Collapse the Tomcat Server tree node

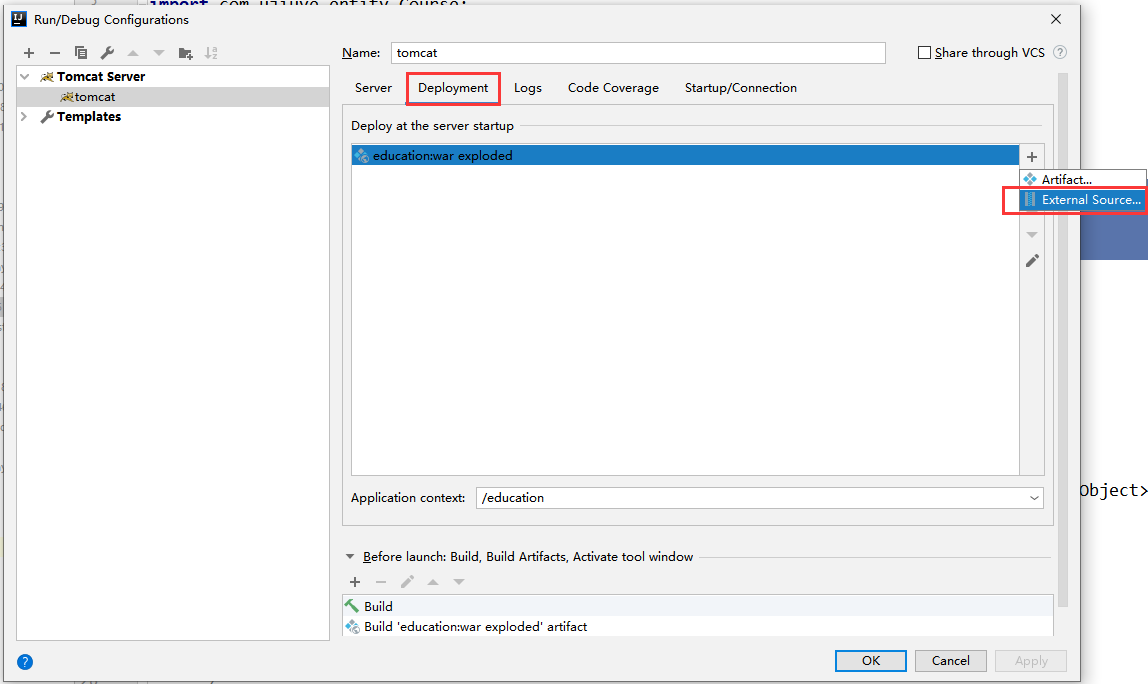pyautogui.click(x=25, y=76)
